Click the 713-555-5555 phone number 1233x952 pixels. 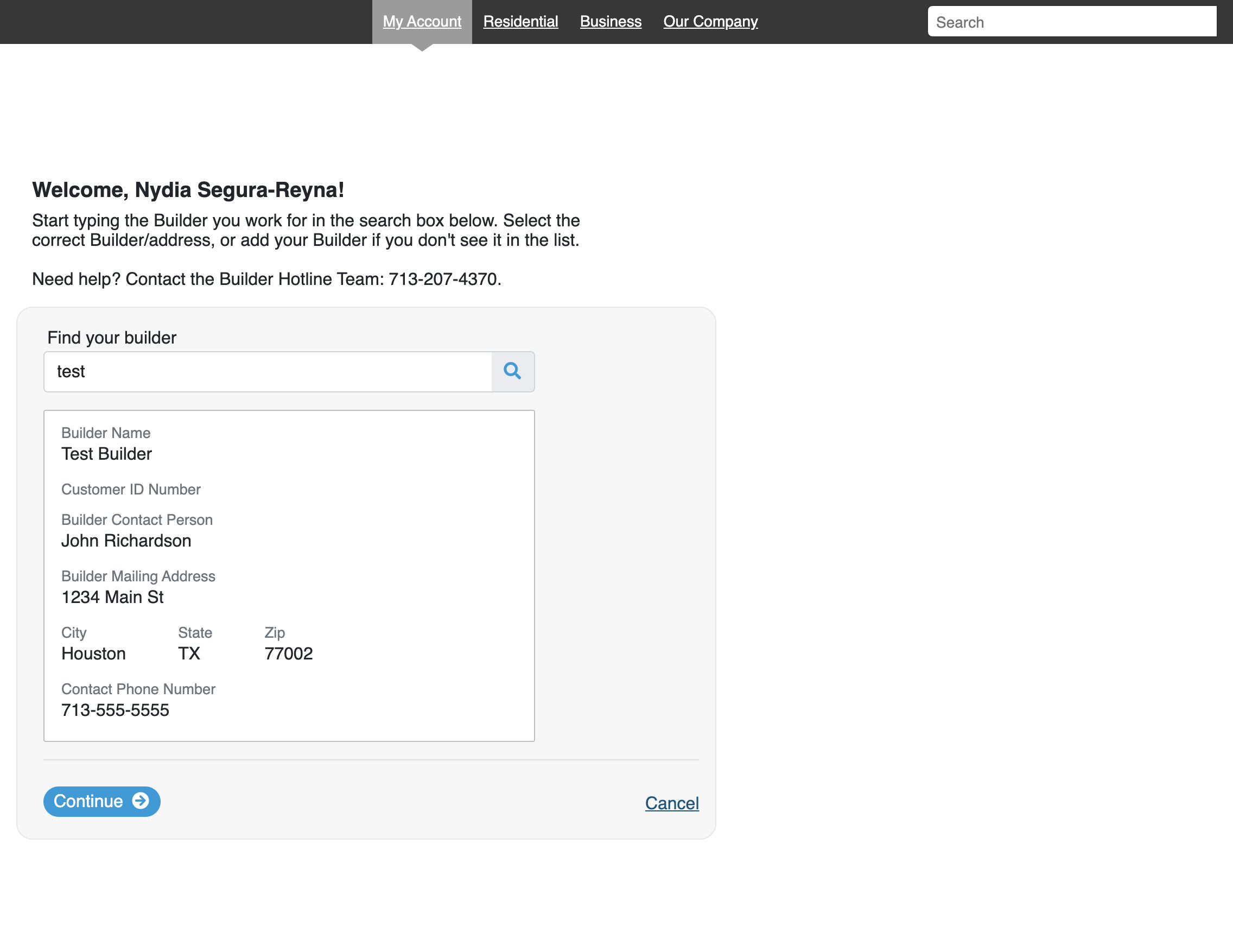[x=115, y=710]
